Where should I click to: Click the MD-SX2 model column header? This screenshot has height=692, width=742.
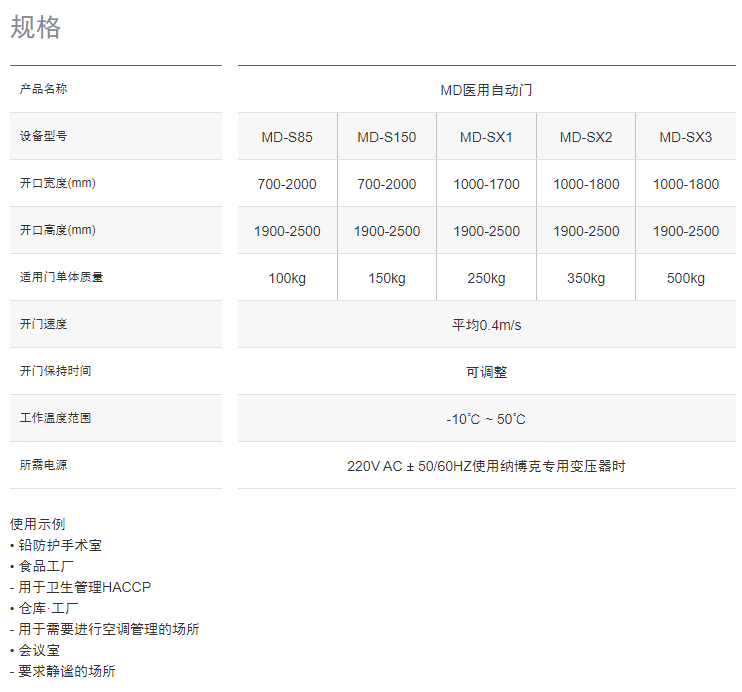[586, 137]
